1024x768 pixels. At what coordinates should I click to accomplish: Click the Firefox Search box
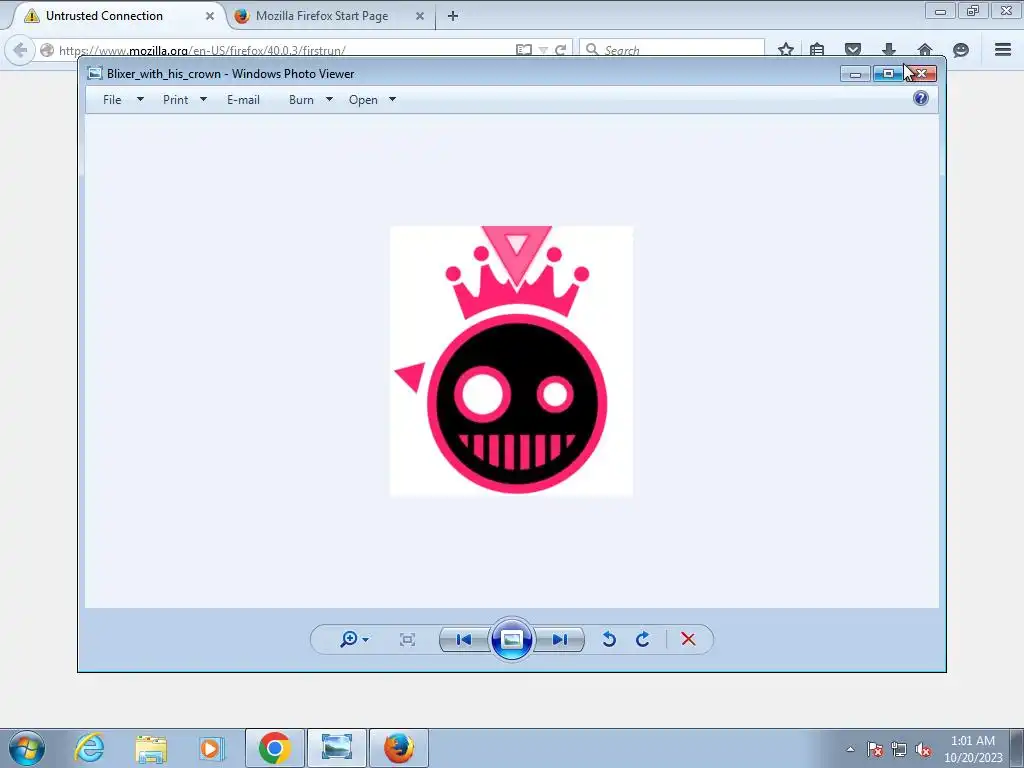(x=673, y=50)
